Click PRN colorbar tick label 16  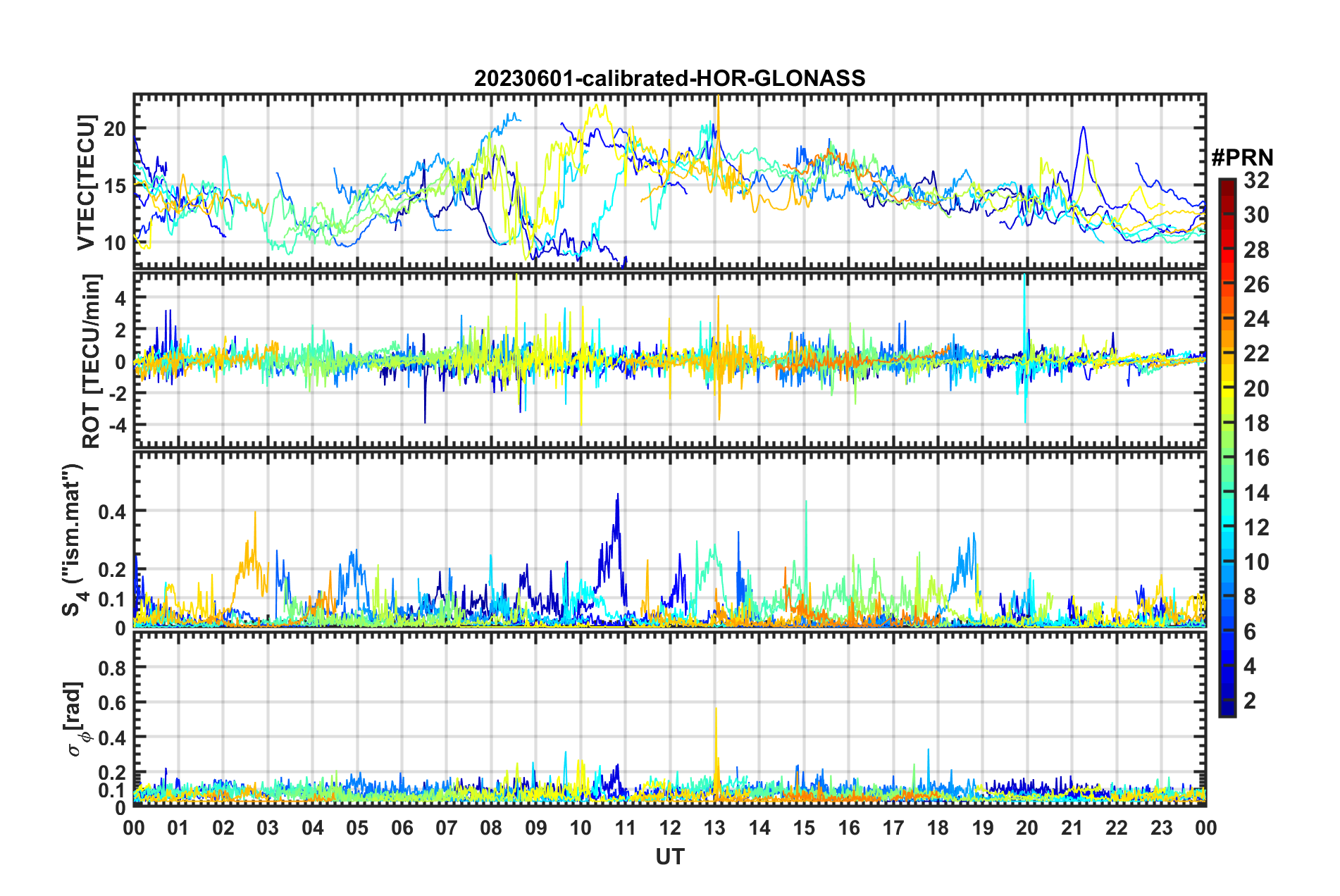click(1256, 458)
